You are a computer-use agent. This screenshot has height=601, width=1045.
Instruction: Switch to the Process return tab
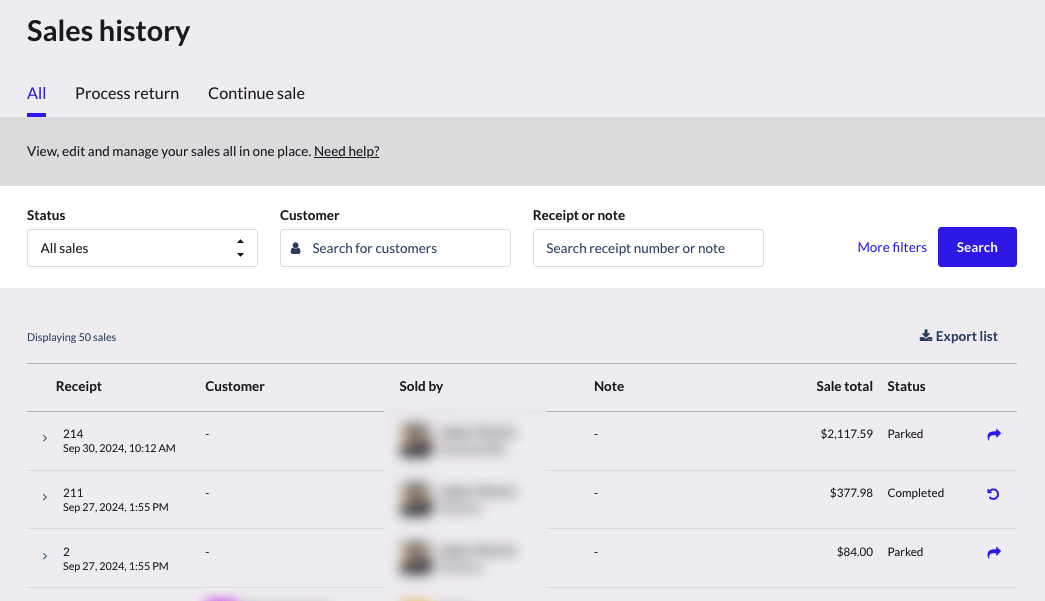[127, 93]
